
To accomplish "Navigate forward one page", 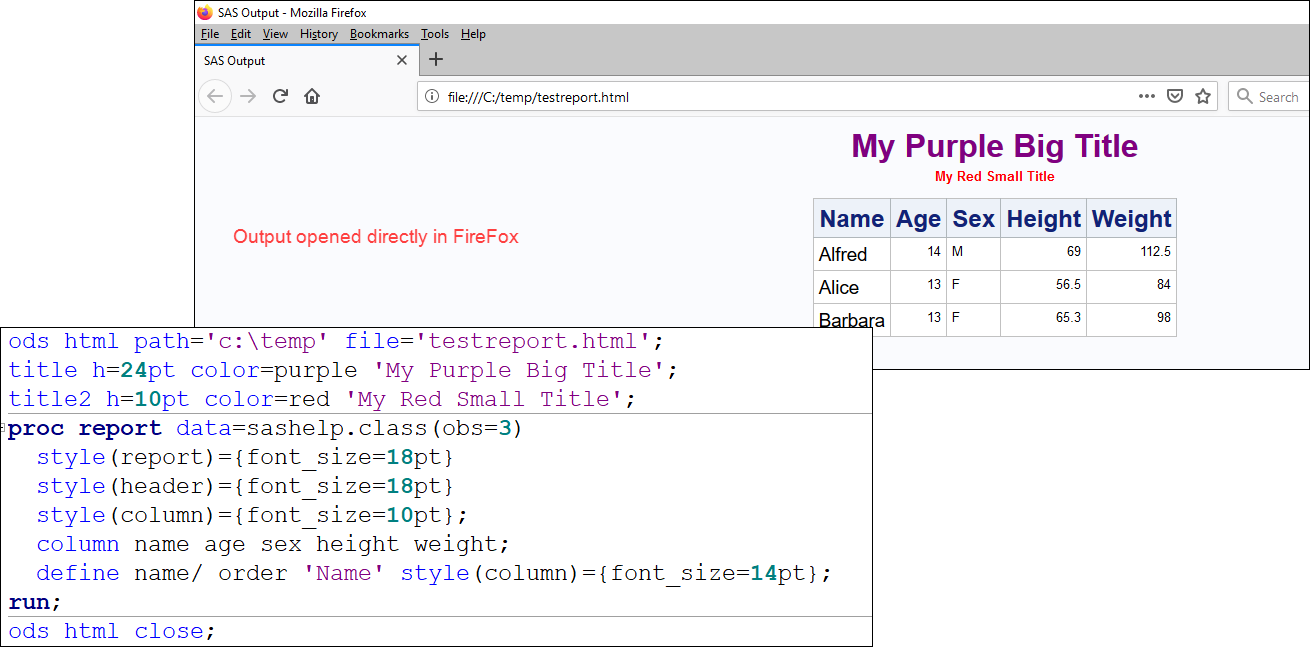I will point(247,96).
